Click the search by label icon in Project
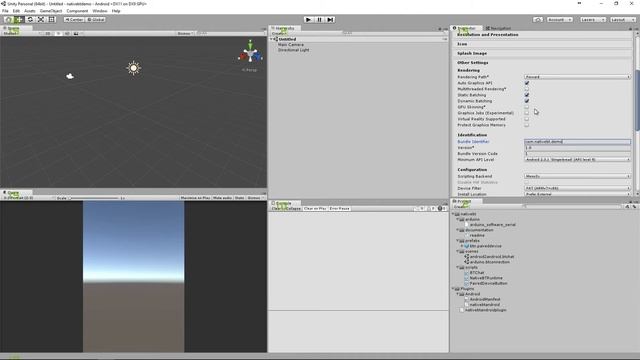This screenshot has width=640, height=360. coord(634,207)
